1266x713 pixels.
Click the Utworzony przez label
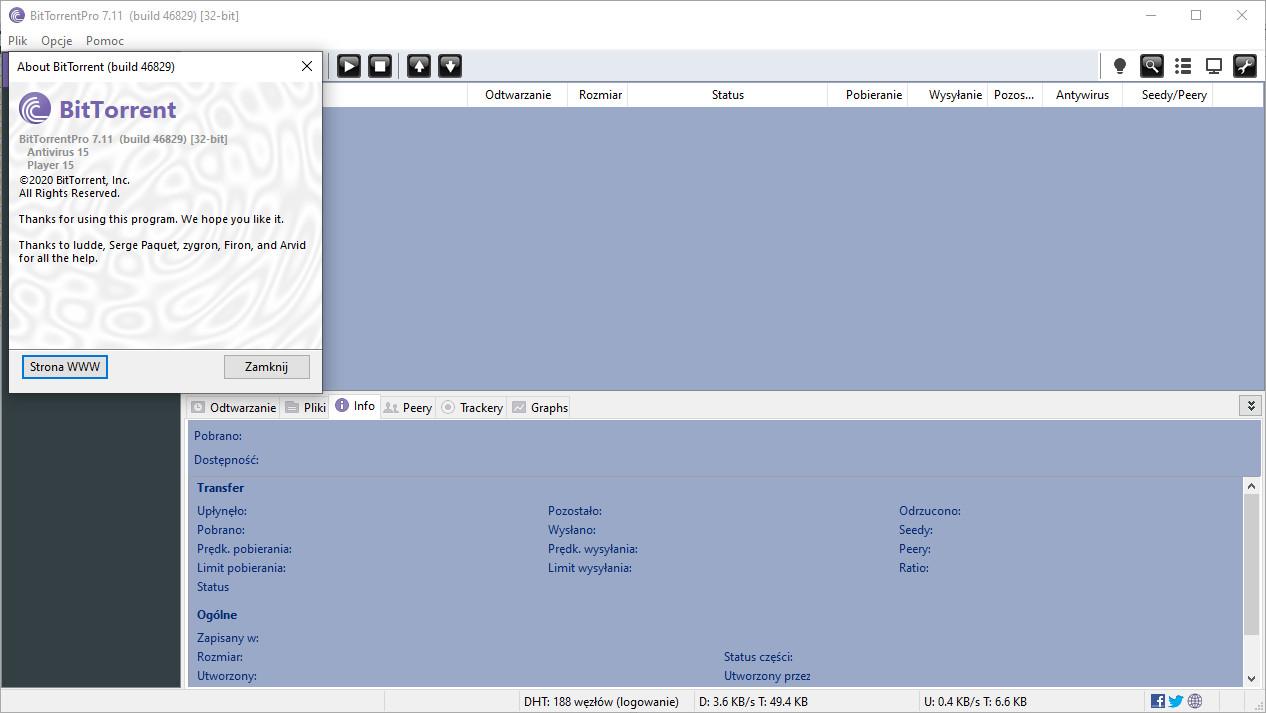767,676
